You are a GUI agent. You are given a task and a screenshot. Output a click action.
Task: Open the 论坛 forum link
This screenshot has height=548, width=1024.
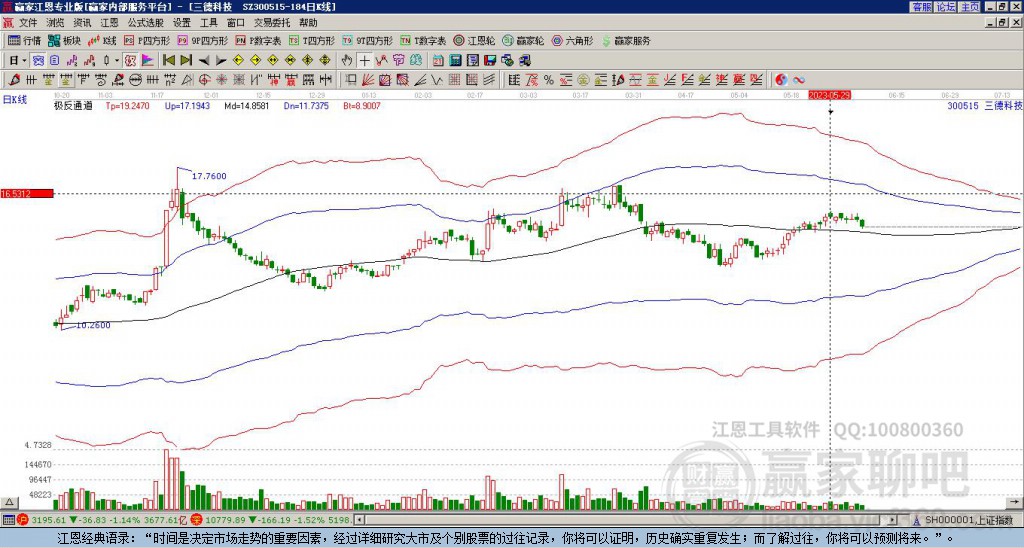click(x=946, y=7)
